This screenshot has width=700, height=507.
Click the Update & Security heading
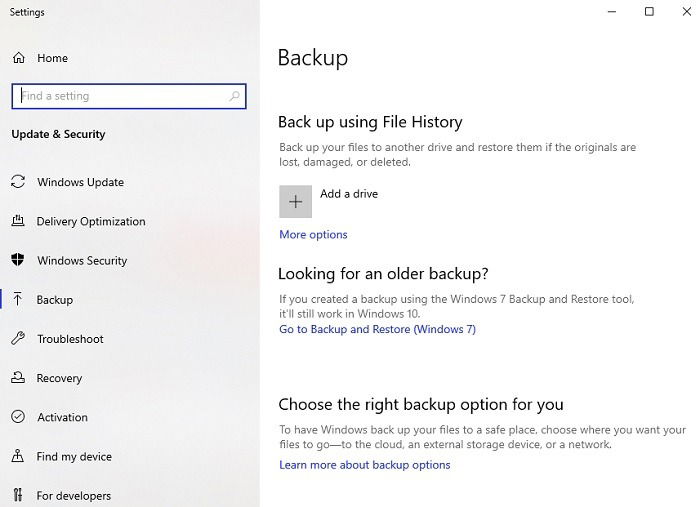tap(58, 134)
